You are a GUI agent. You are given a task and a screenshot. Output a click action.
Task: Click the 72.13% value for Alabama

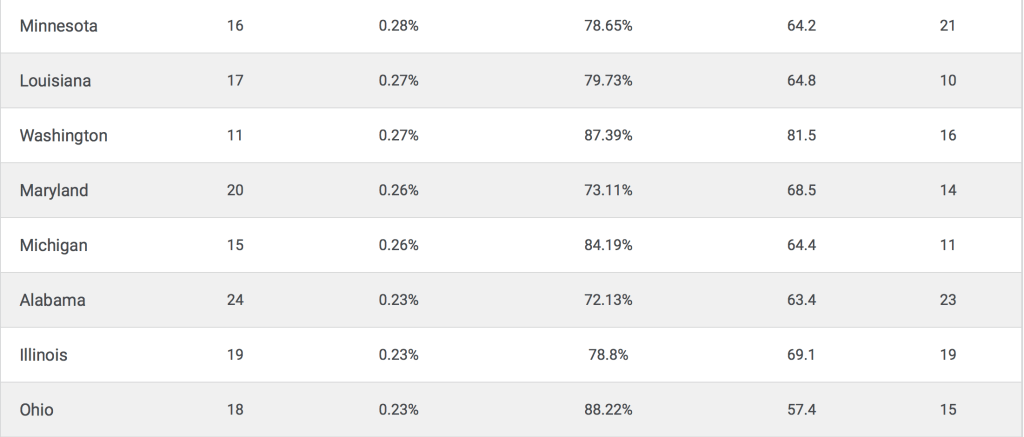click(608, 300)
